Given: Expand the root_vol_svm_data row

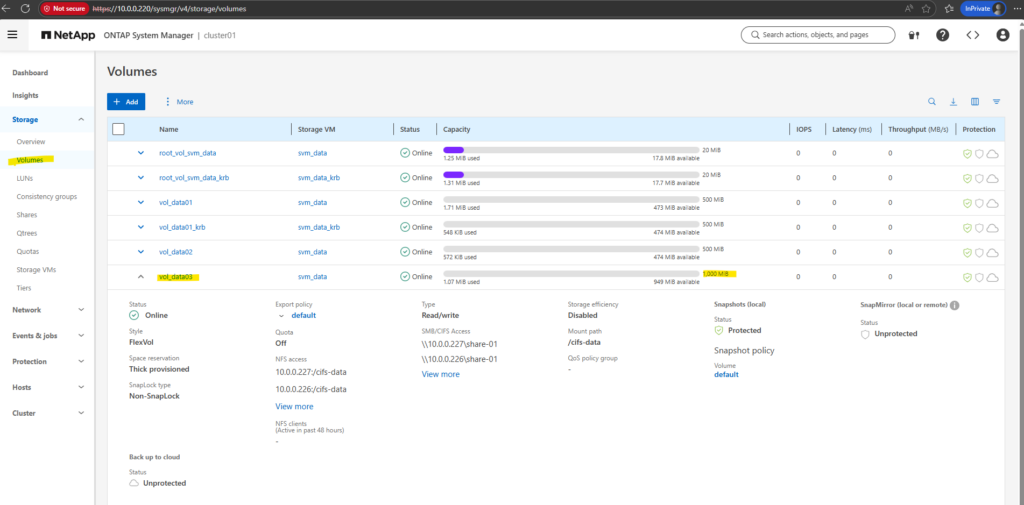Looking at the screenshot, I should click(x=141, y=153).
